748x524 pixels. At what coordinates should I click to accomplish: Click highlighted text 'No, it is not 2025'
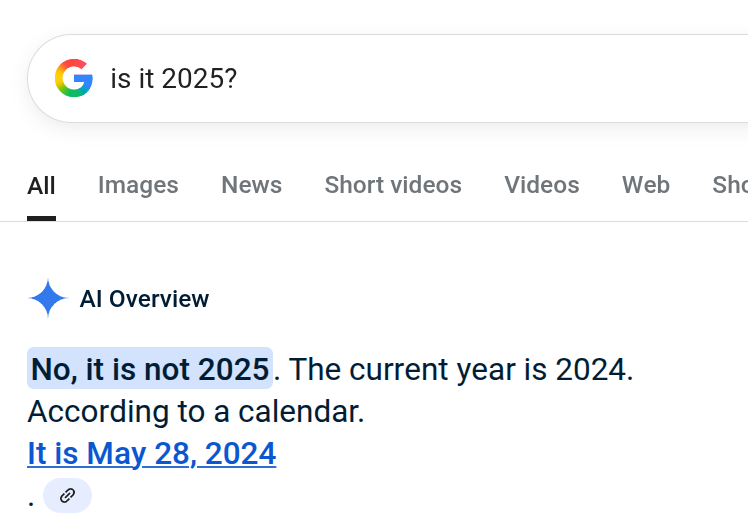[150, 369]
